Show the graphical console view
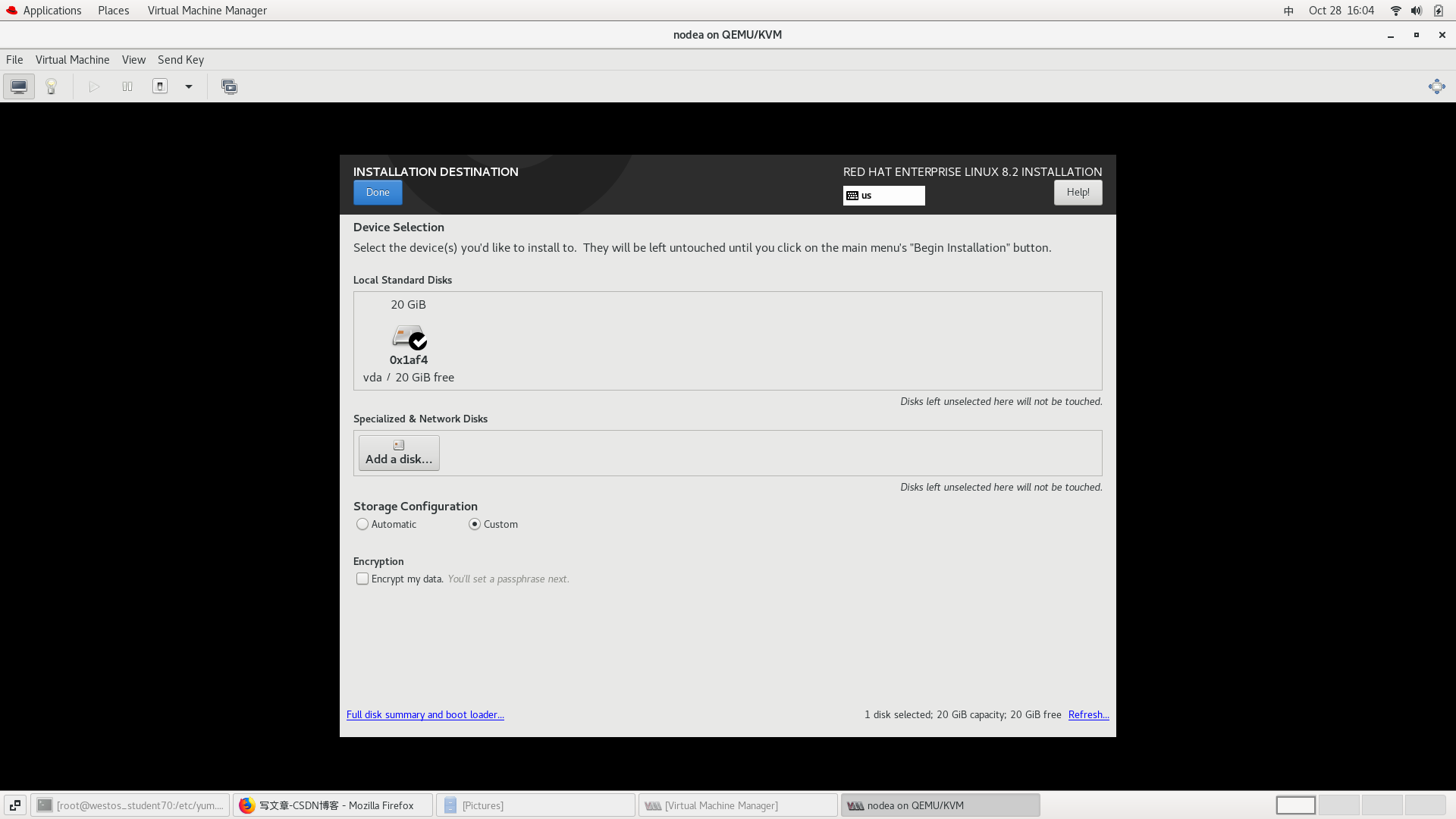 pyautogui.click(x=19, y=86)
